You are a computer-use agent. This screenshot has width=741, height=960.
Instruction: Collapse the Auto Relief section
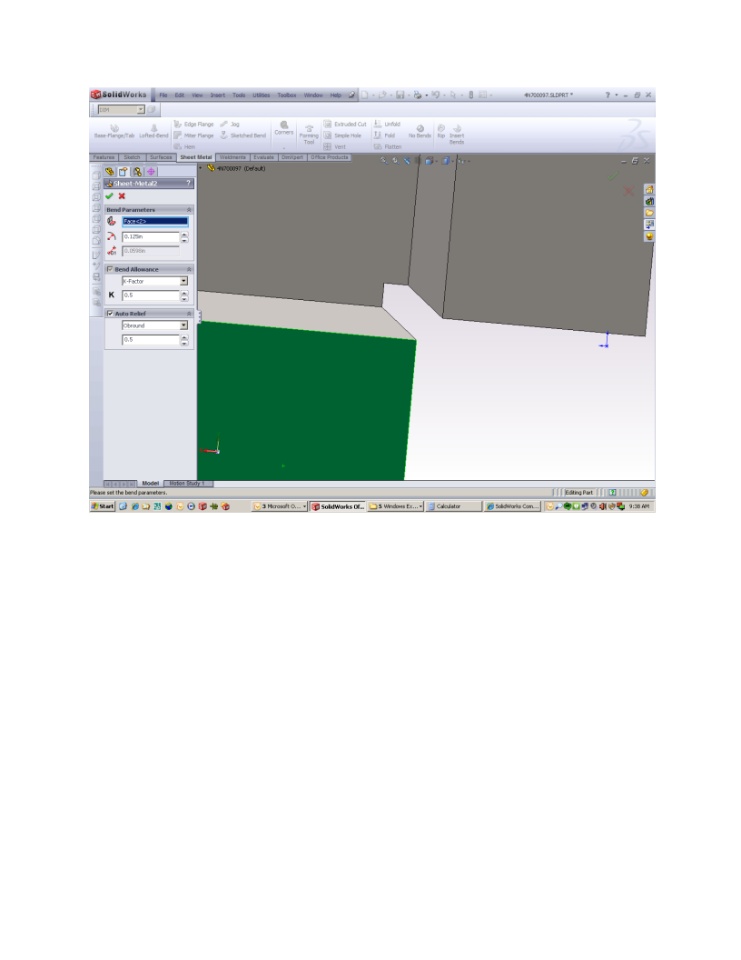click(189, 313)
